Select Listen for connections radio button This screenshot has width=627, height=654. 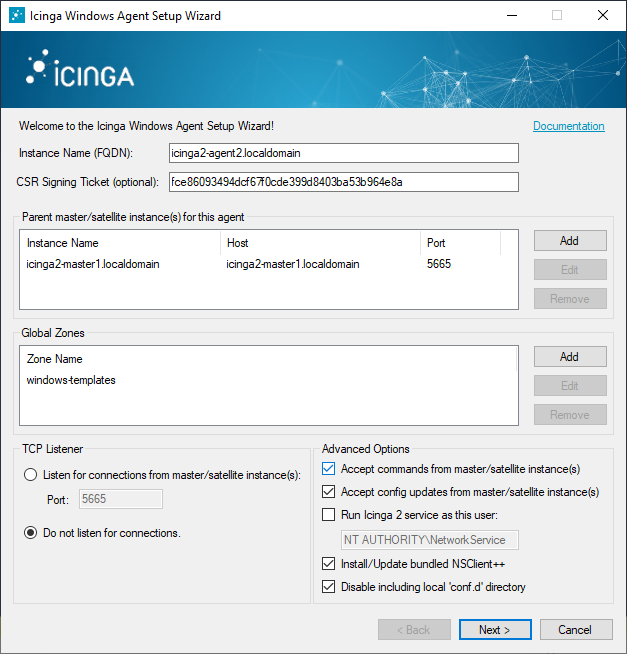[x=30, y=475]
